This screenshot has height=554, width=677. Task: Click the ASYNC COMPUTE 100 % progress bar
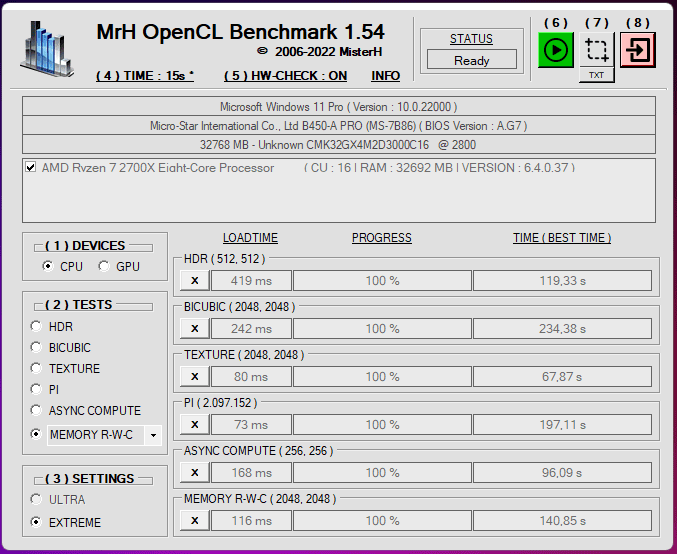coord(383,472)
